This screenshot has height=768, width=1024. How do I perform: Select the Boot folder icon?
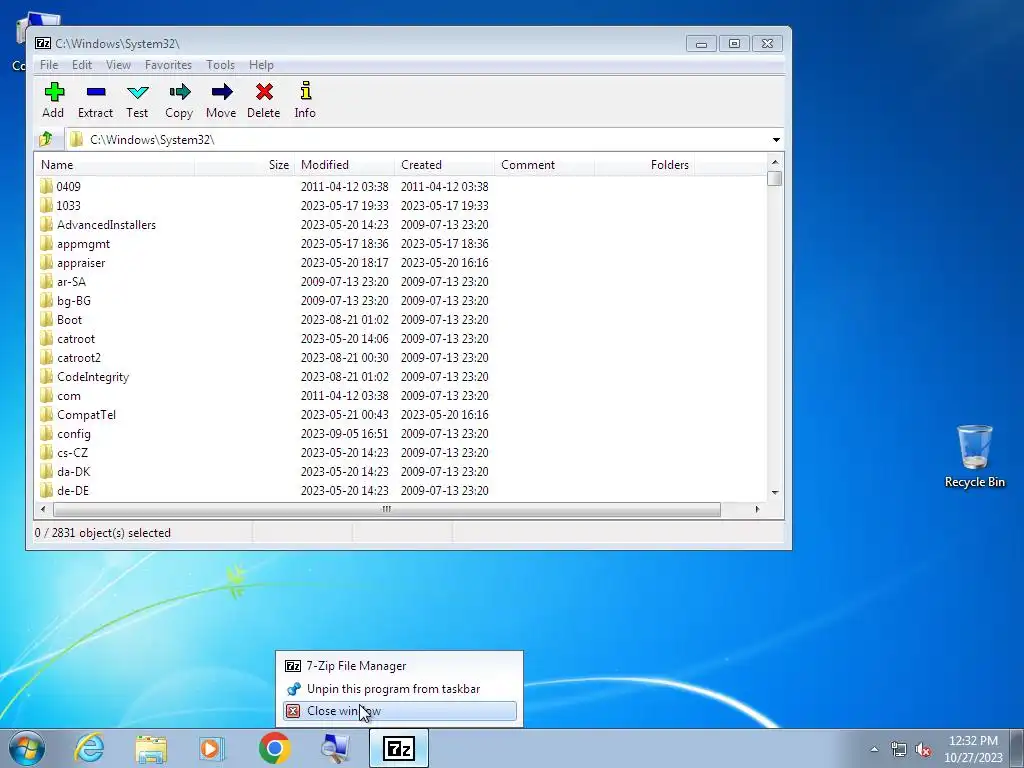46,319
